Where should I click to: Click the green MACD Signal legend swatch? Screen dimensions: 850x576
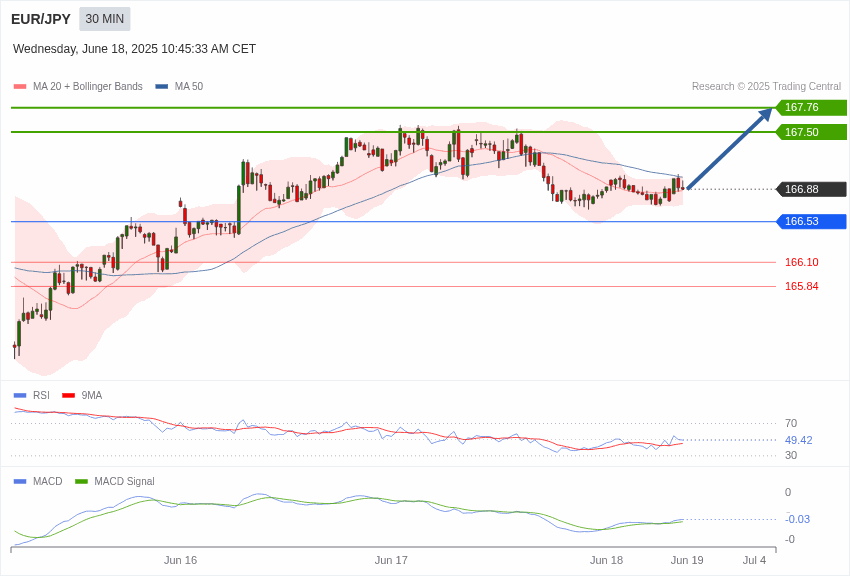81,481
